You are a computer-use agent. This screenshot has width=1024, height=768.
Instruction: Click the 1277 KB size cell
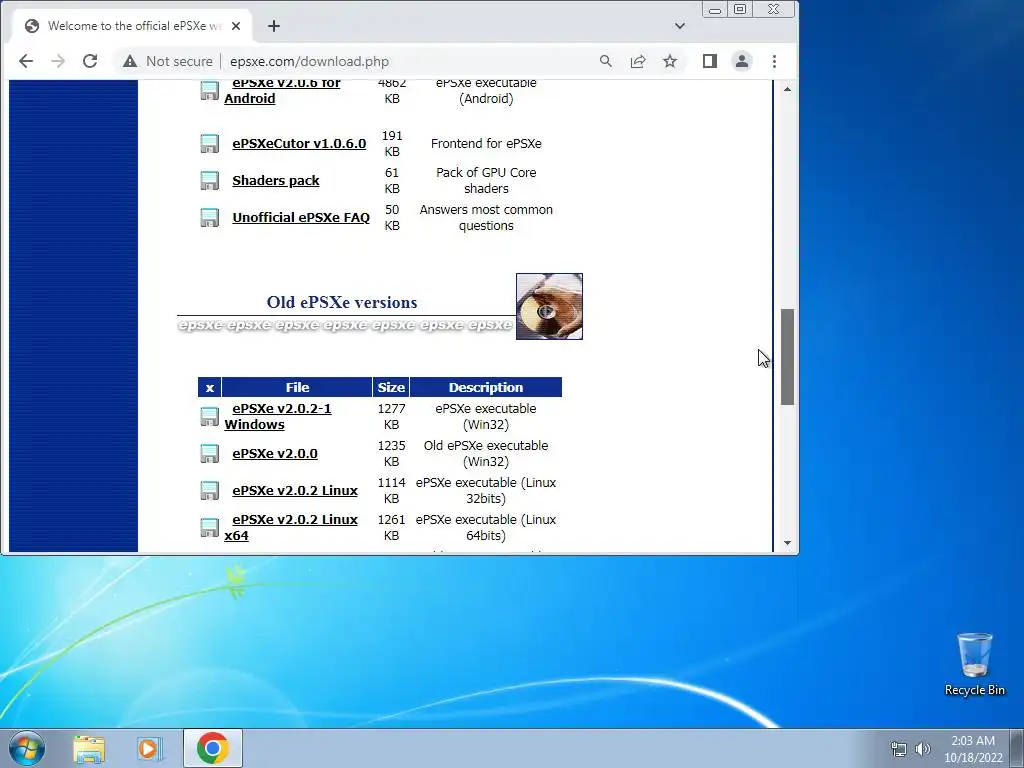pyautogui.click(x=391, y=417)
